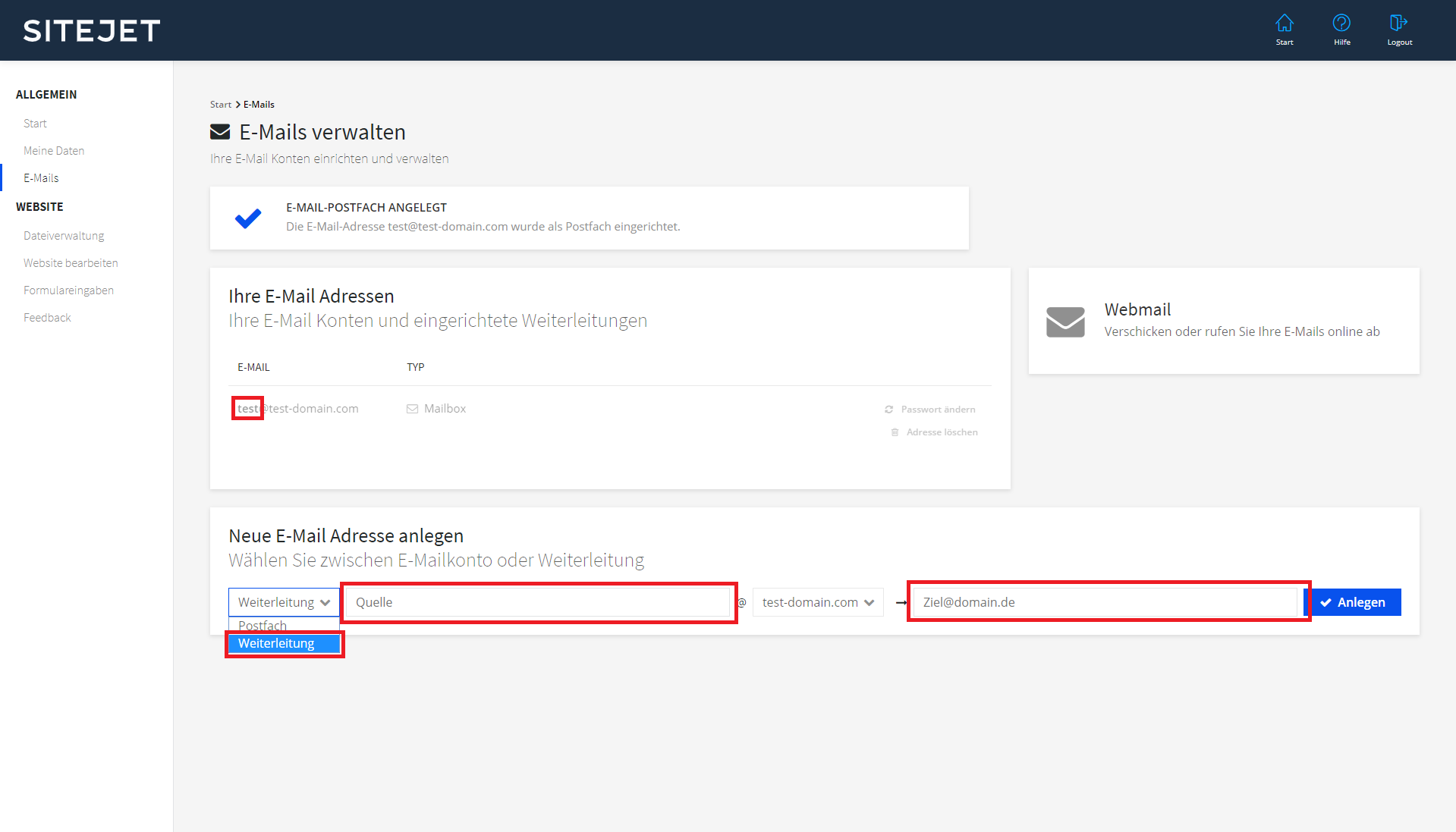Click the SITEJET logo
The width and height of the screenshot is (1456, 832).
(90, 30)
